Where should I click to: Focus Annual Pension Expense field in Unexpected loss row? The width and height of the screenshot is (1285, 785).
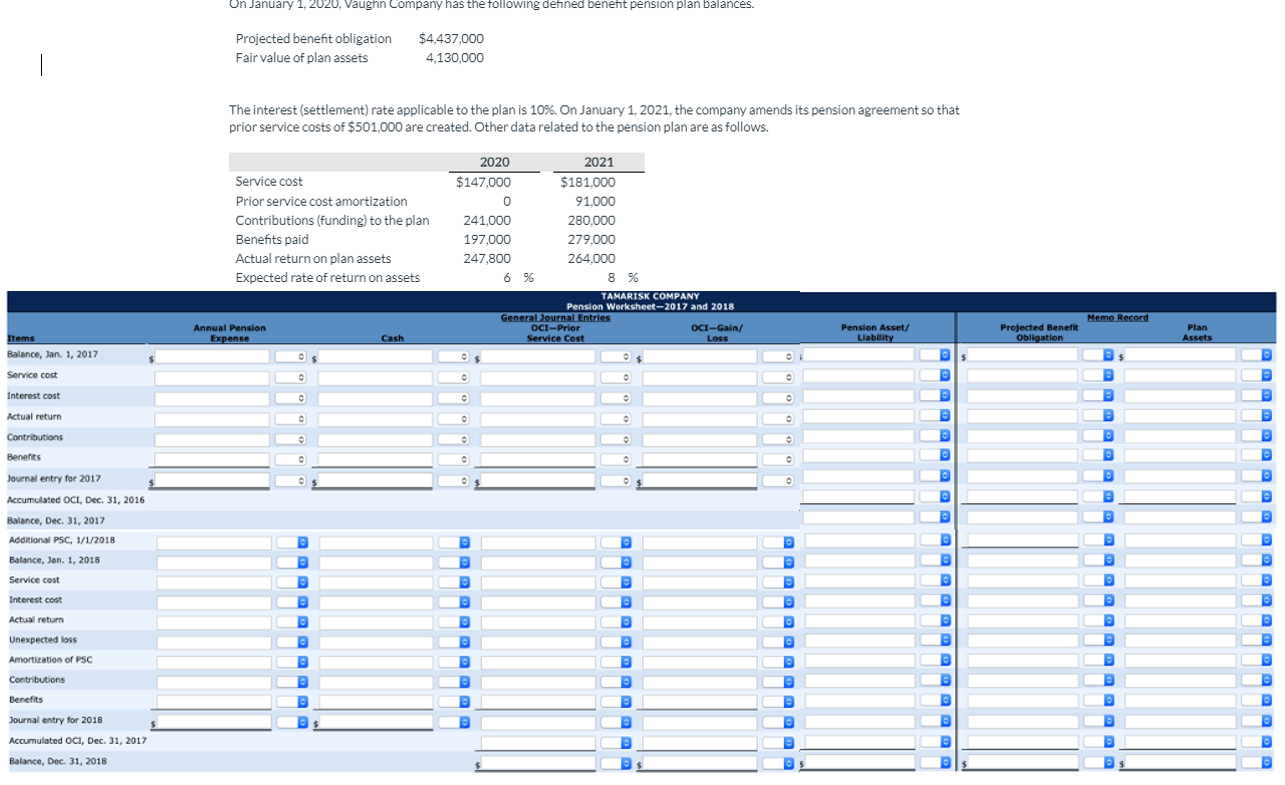(x=214, y=642)
